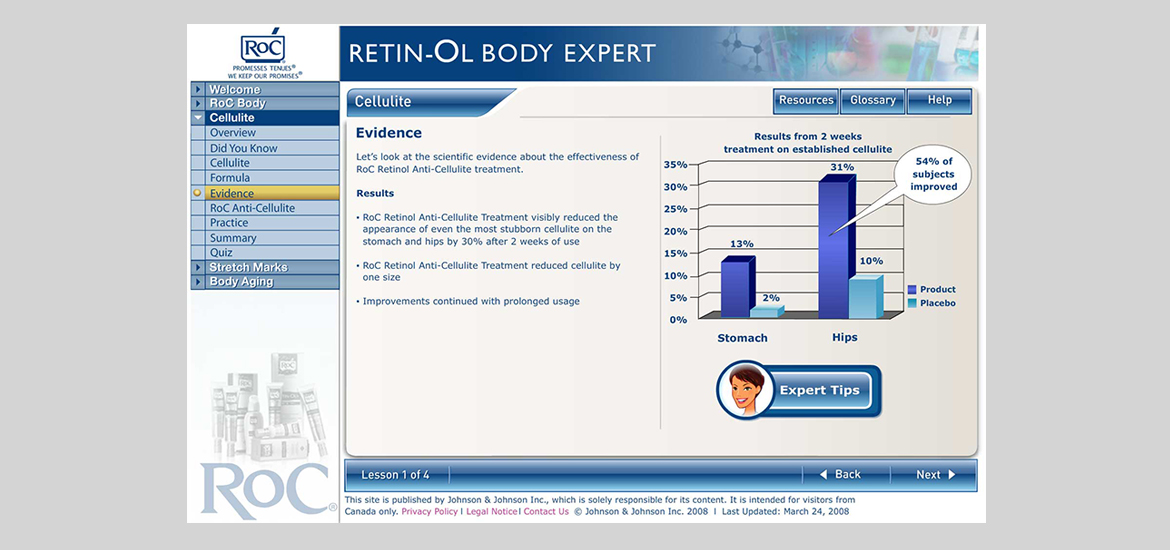The image size is (1170, 550).
Task: Click the Product legend color swatch
Action: click(x=912, y=290)
